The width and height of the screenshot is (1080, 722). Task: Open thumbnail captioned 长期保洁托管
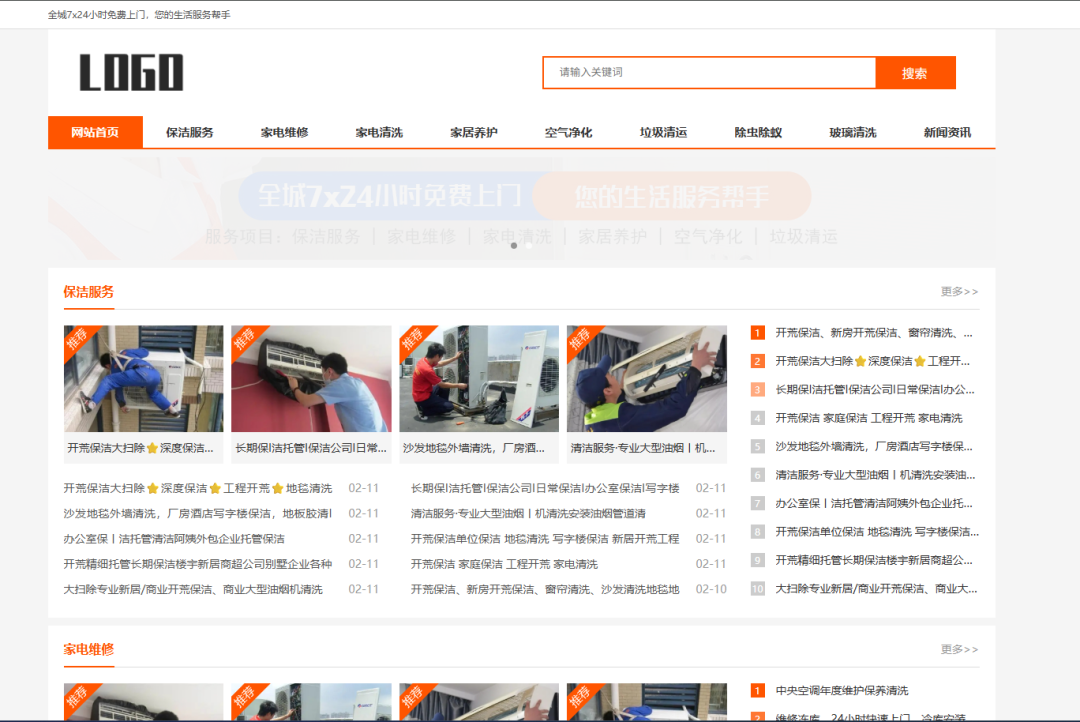point(311,379)
